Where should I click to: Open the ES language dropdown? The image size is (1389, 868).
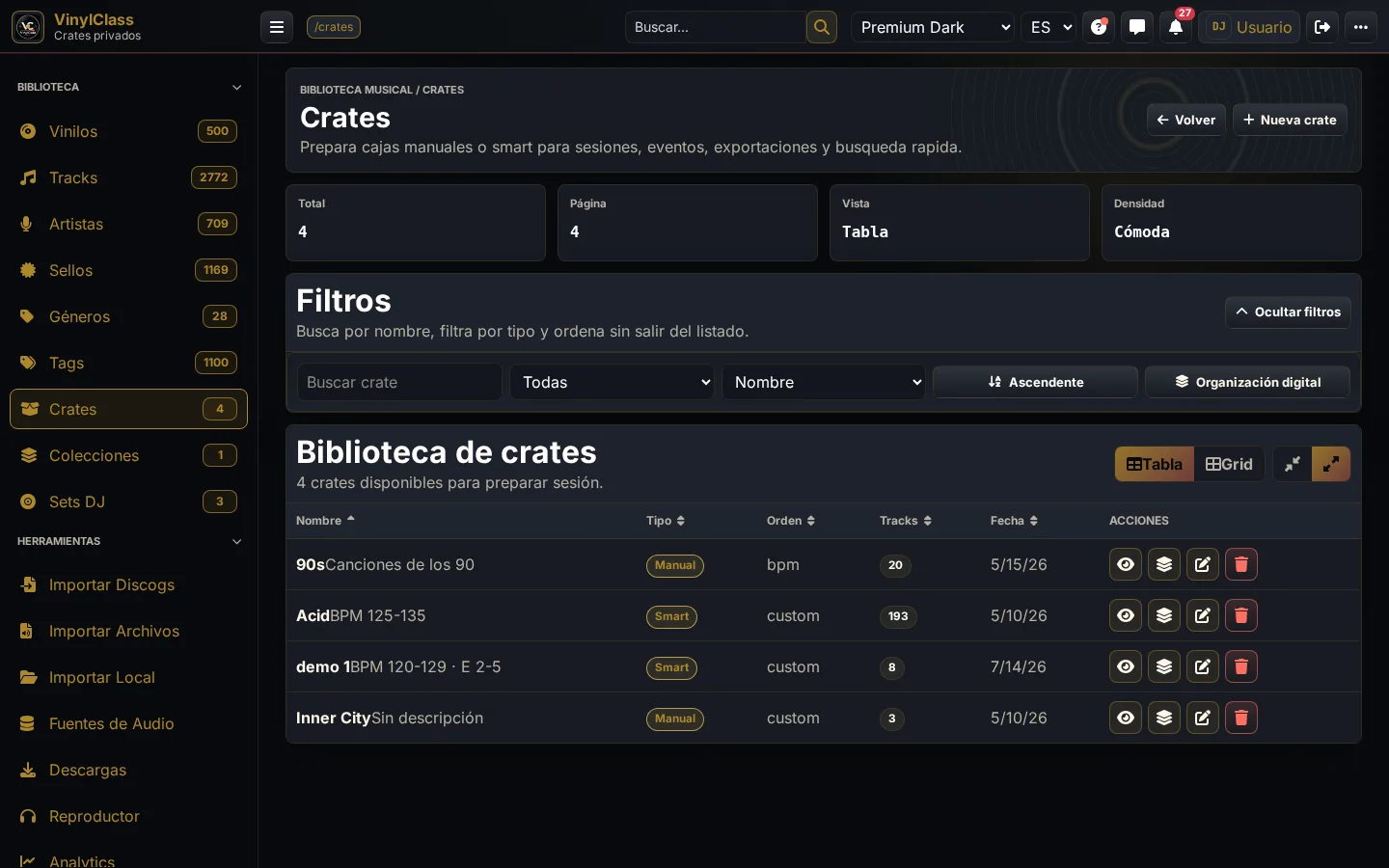tap(1050, 27)
